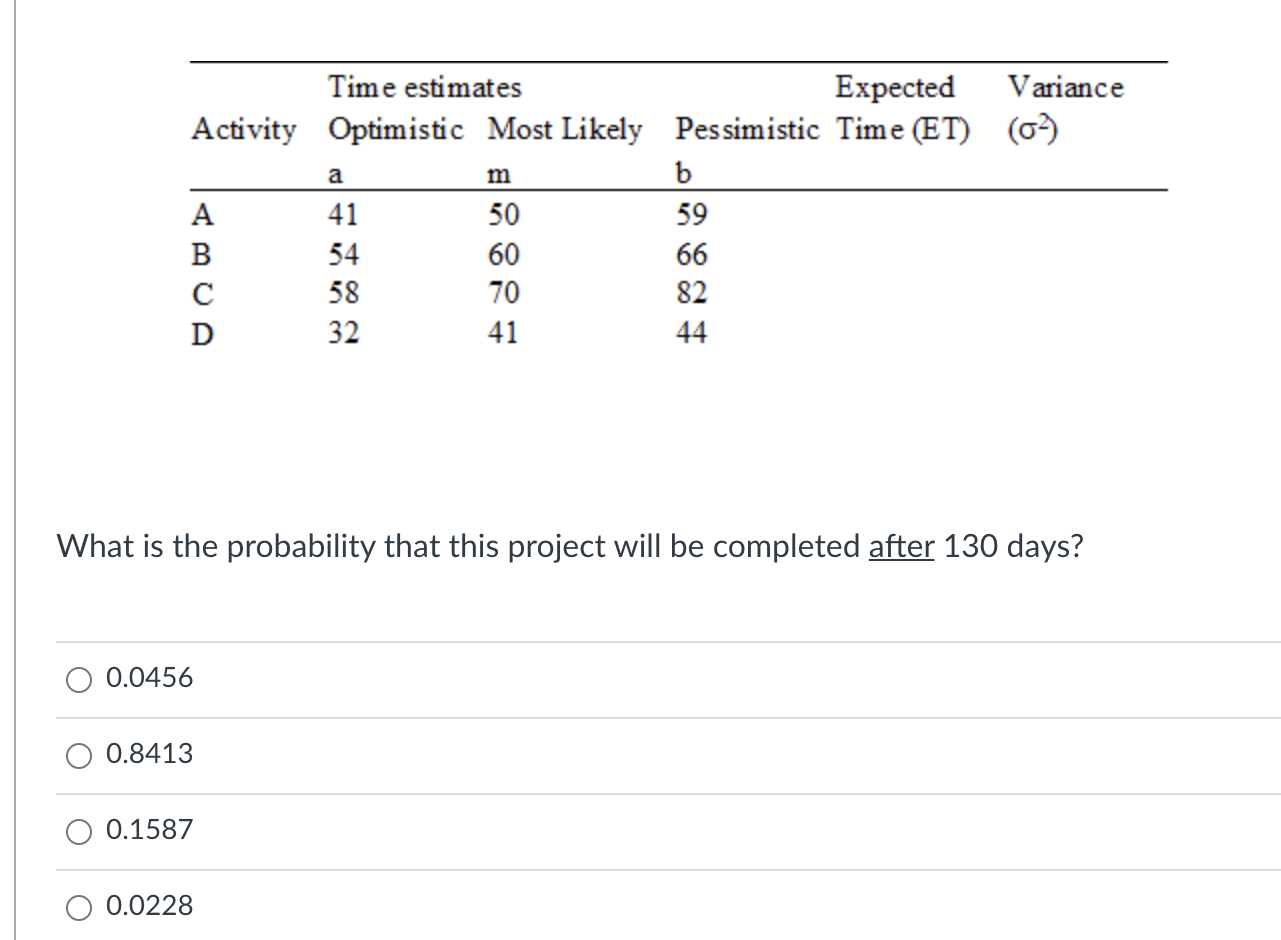Select Activity B row label
The height and width of the screenshot is (940, 1281).
[x=204, y=254]
